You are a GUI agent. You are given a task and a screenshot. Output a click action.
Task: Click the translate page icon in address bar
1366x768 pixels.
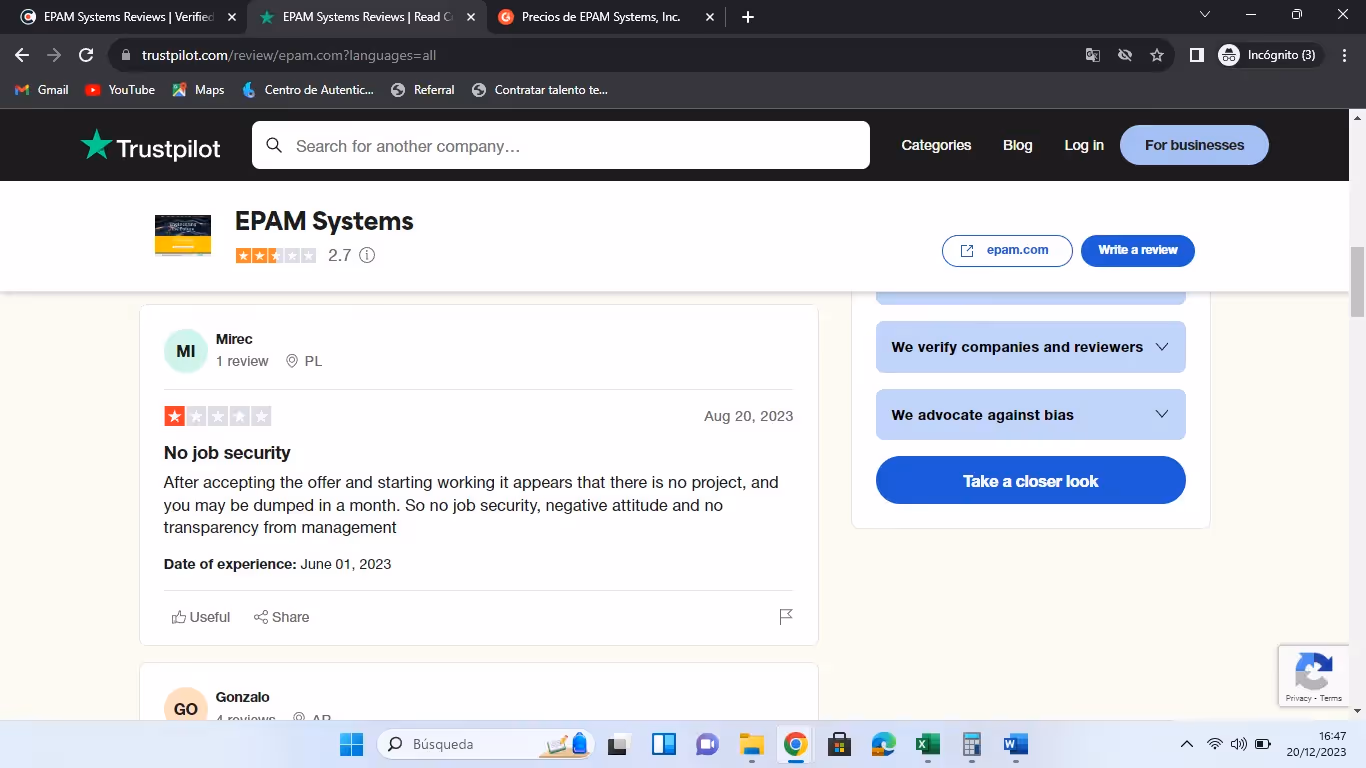(1093, 55)
